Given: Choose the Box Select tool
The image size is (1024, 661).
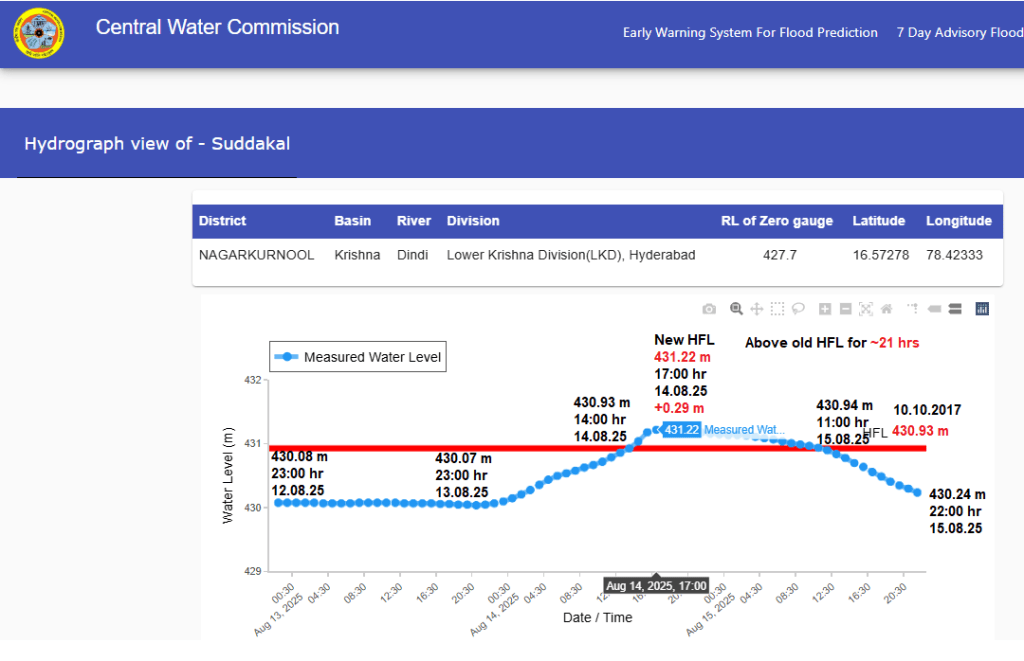Looking at the screenshot, I should (777, 309).
